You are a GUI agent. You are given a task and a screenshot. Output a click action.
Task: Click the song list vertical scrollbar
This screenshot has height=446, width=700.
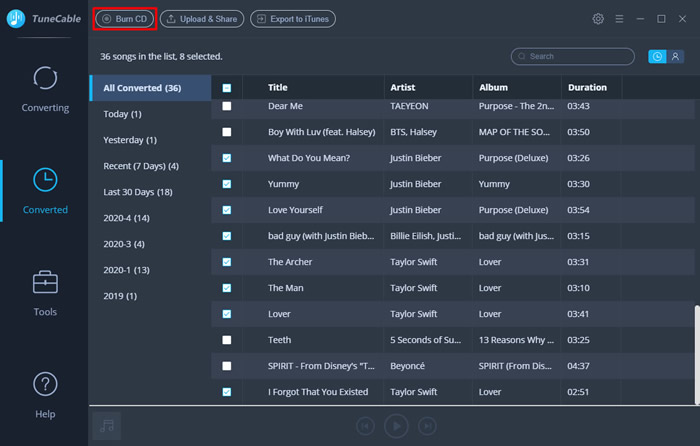point(697,355)
